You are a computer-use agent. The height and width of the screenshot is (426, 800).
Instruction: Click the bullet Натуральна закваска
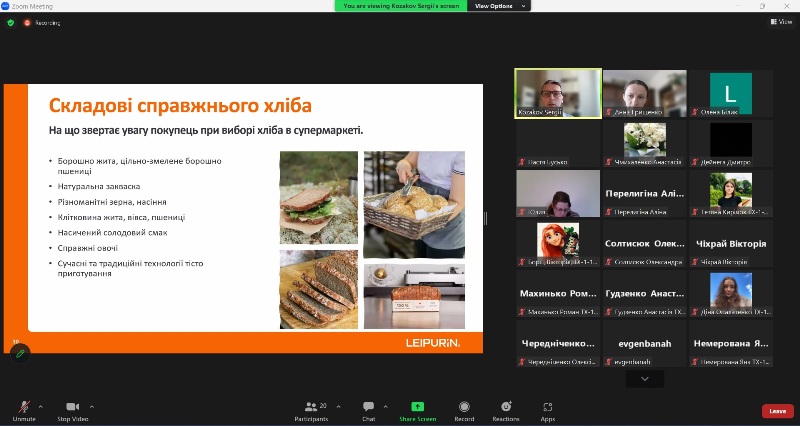[x=99, y=187]
